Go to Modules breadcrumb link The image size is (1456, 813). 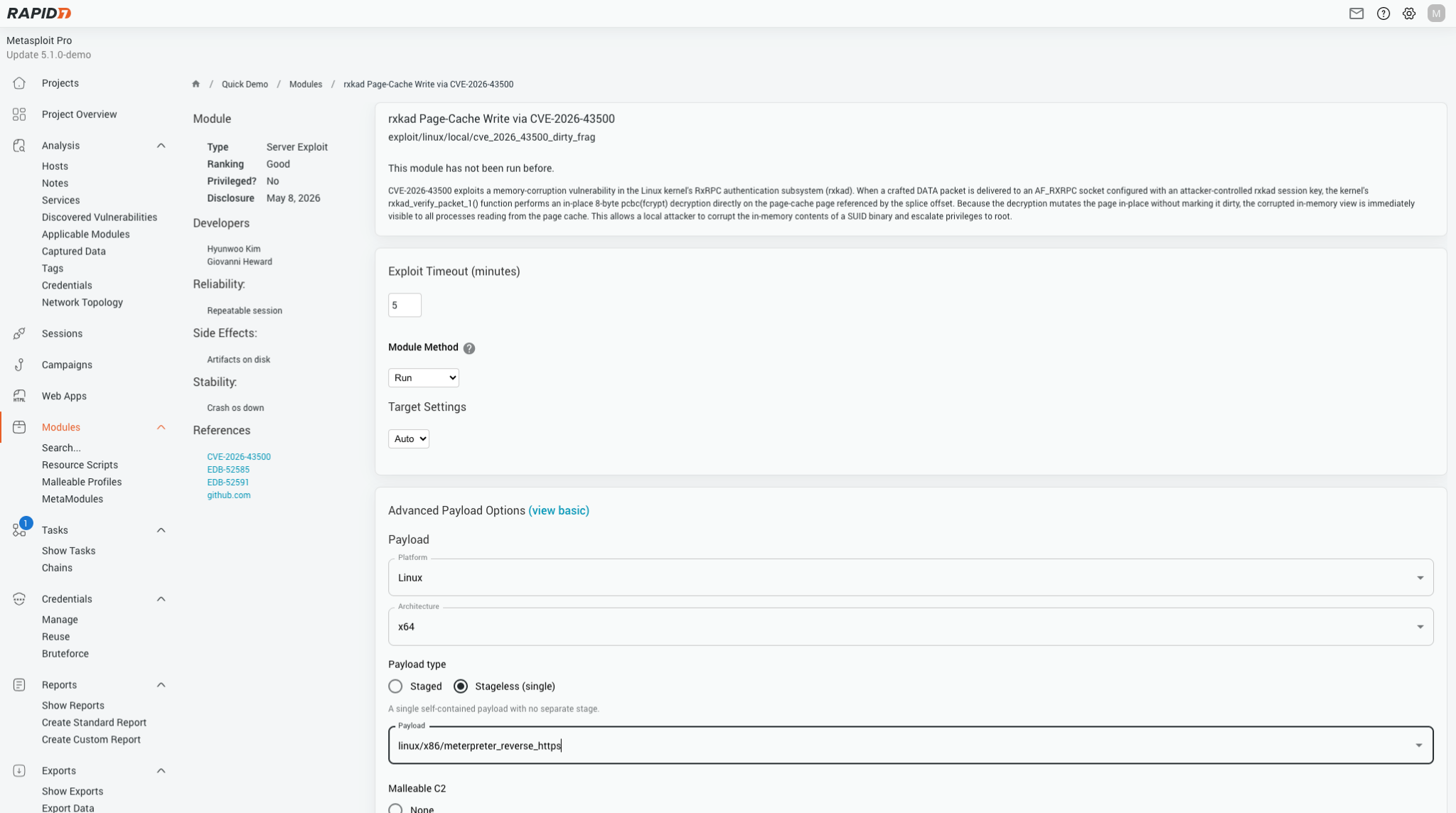306,85
